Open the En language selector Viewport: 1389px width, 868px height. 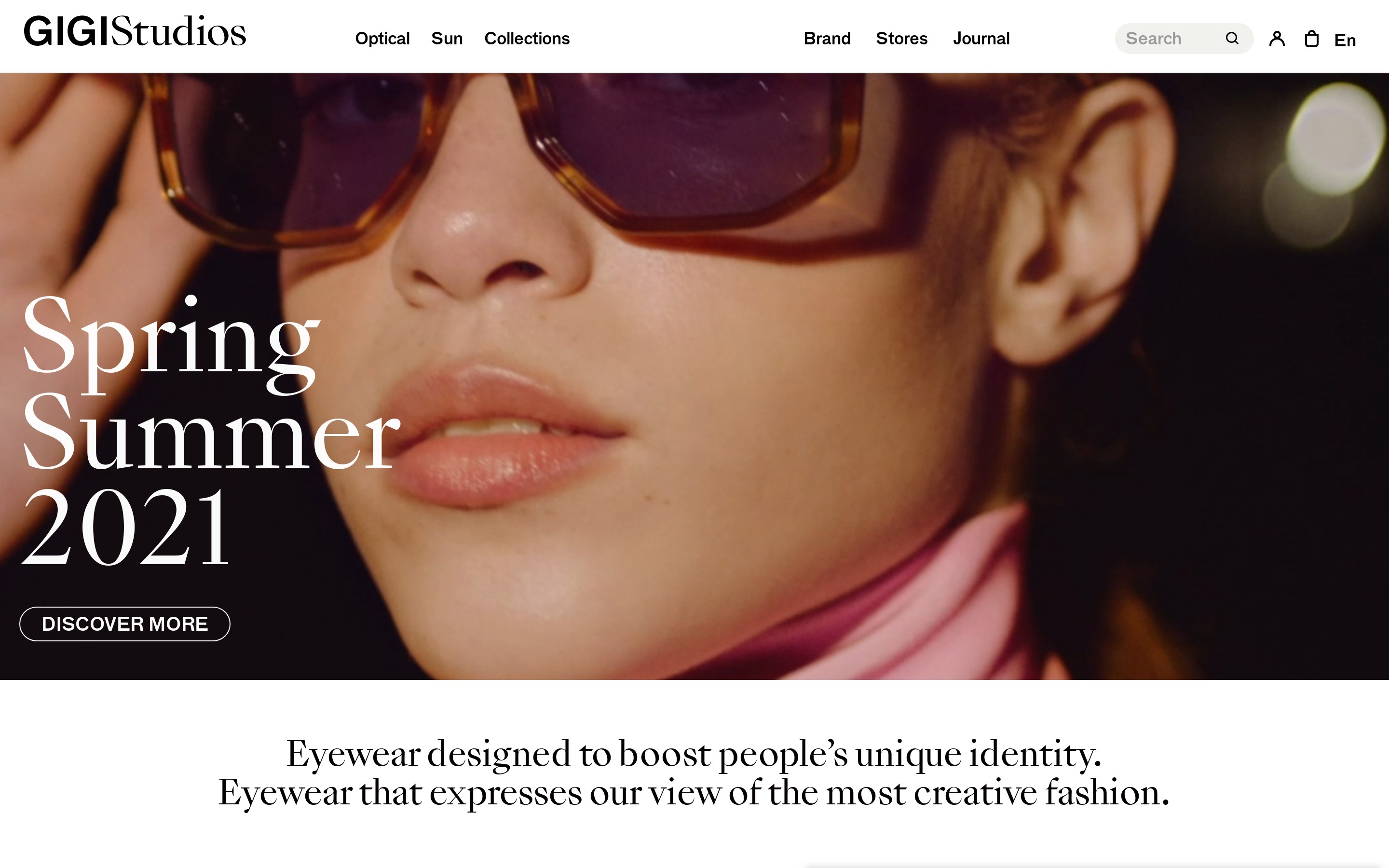(1345, 40)
